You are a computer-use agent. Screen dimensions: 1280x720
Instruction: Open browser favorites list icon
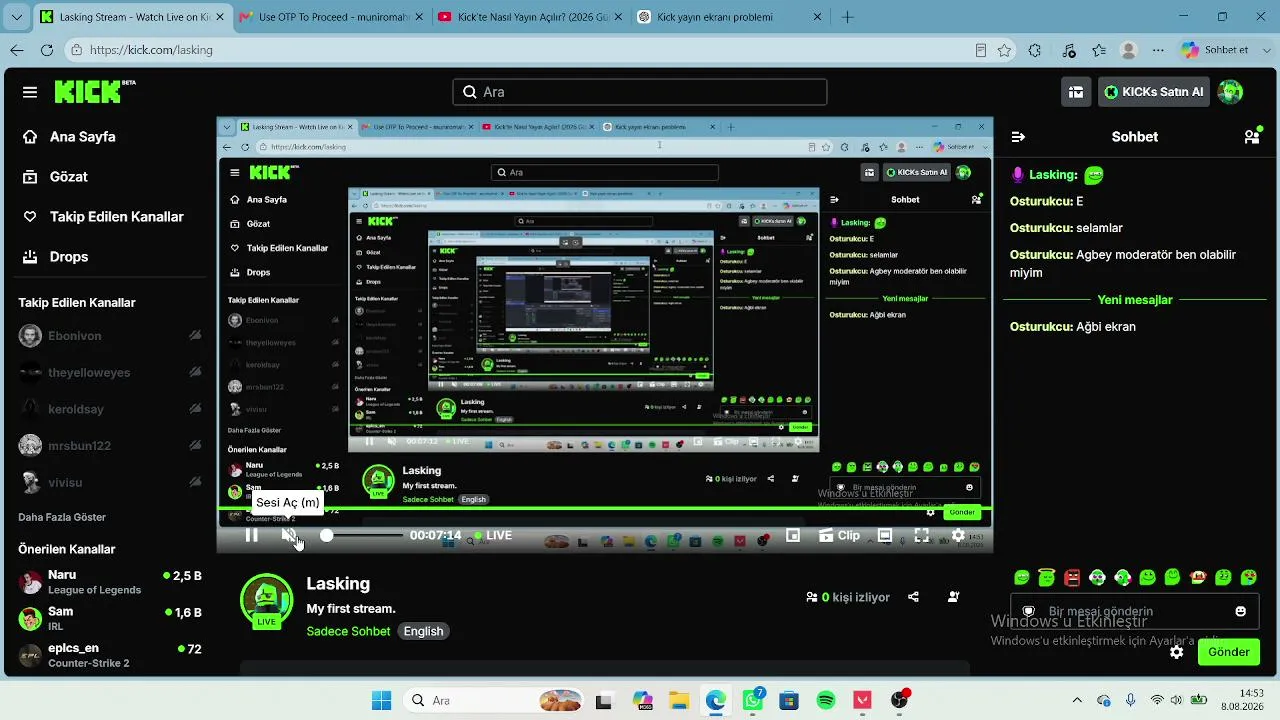(1099, 50)
